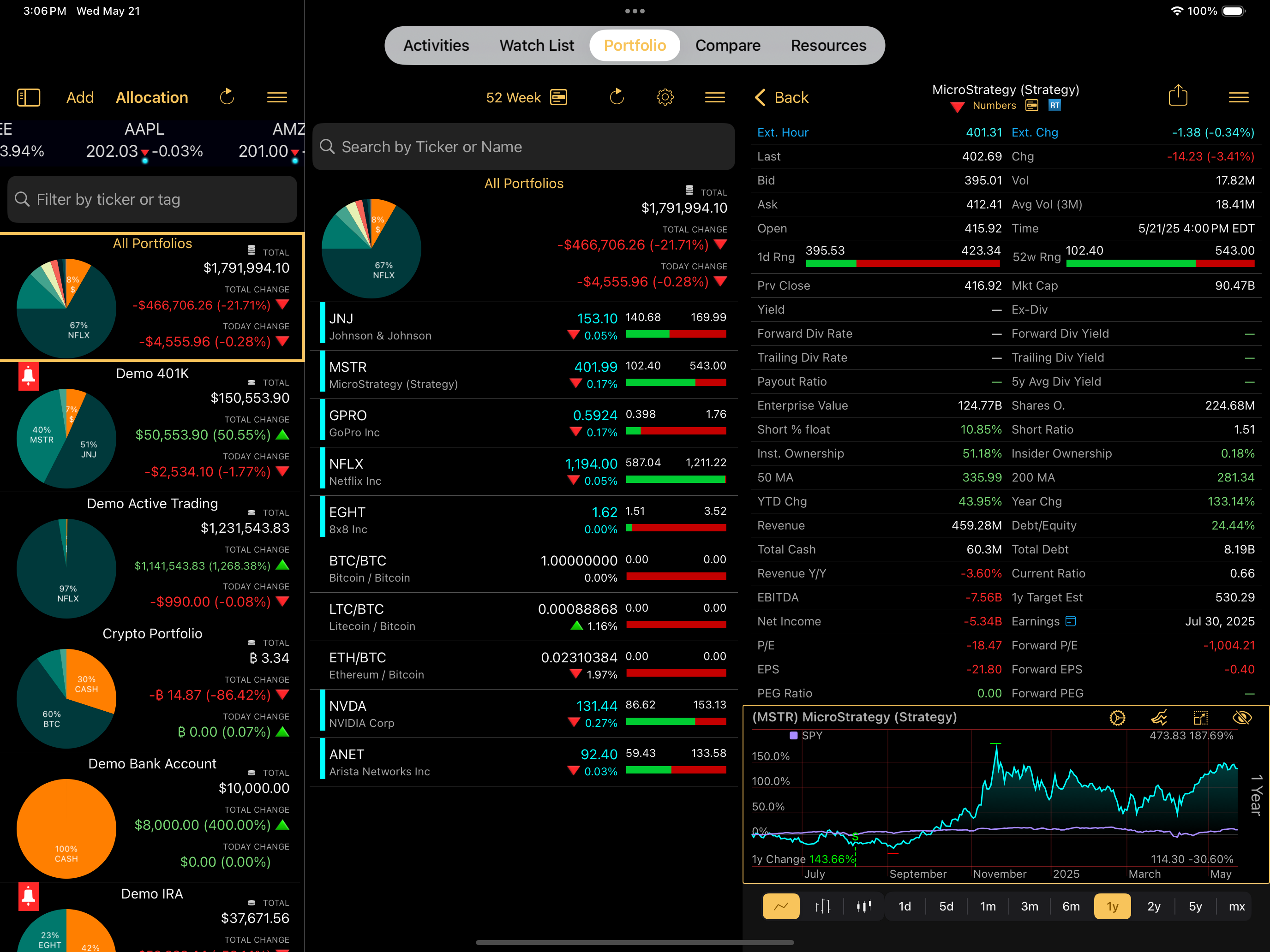This screenshot has width=1270, height=952.
Task: Open the ETH/BTC Ethereum row
Action: pos(524,666)
